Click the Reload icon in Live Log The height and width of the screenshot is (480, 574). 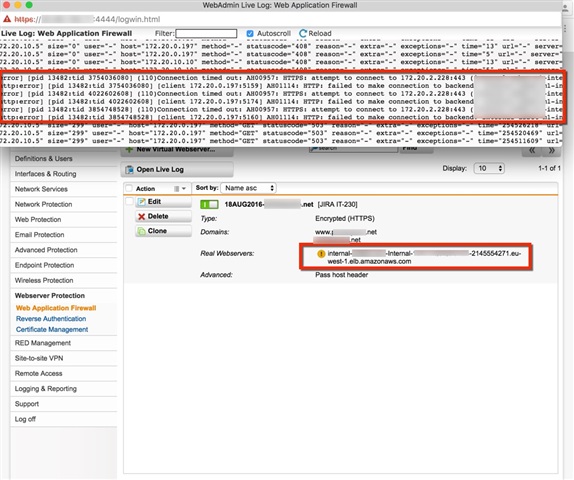(303, 33)
